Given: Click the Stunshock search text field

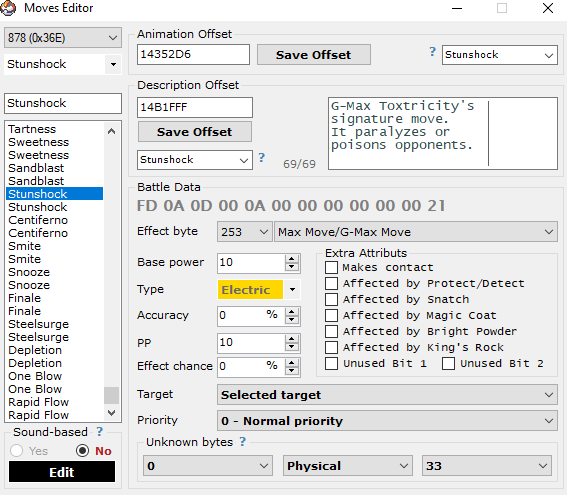Looking at the screenshot, I should (63, 103).
